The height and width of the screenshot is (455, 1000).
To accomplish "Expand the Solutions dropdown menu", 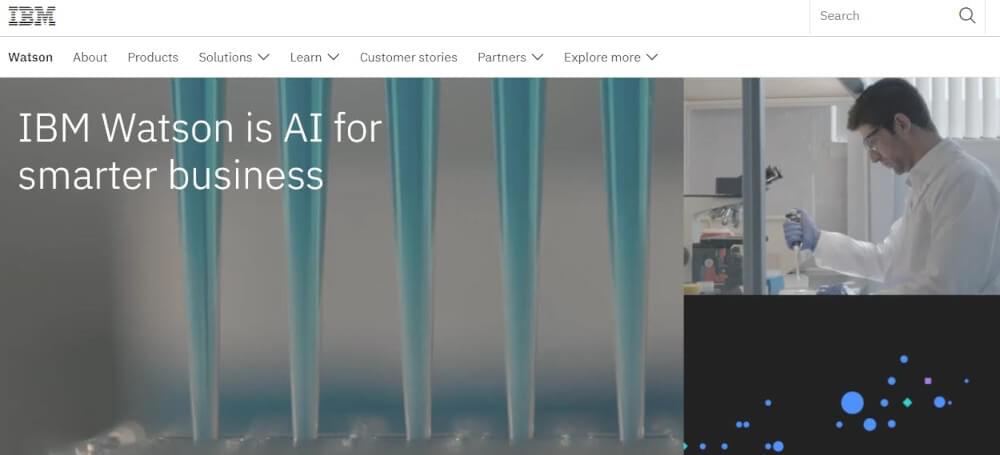I will click(234, 57).
